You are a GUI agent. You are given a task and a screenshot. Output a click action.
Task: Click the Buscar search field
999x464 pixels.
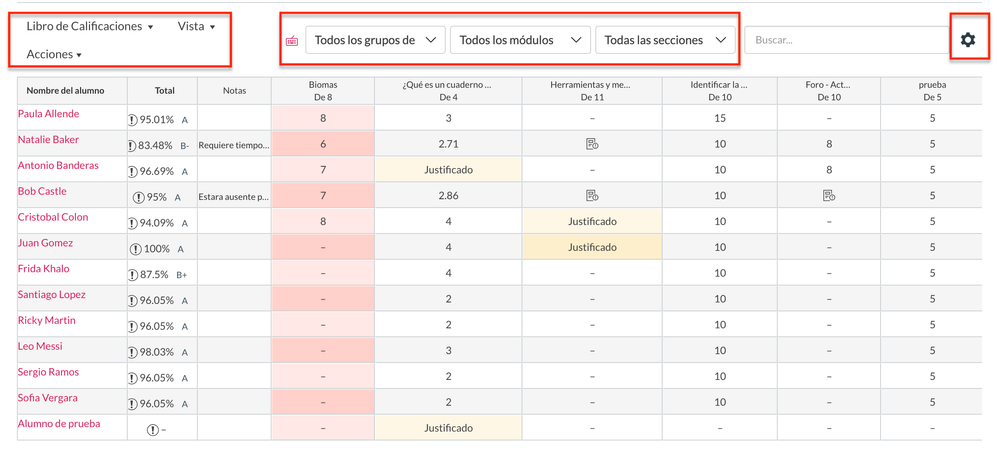[840, 40]
